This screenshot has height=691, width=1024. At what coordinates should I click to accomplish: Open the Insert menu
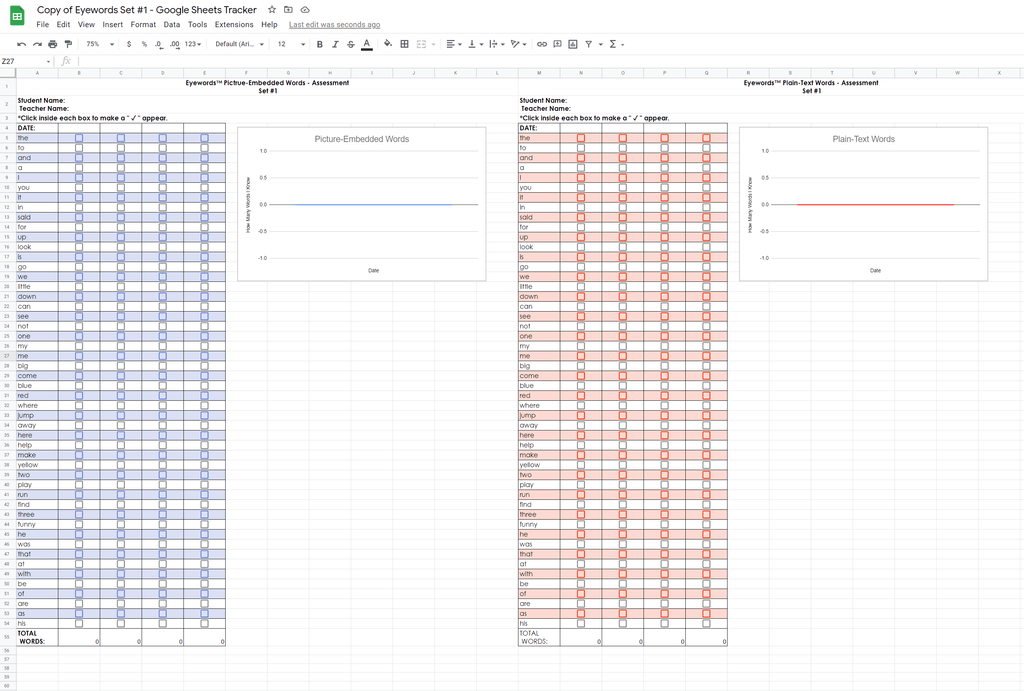coord(112,25)
